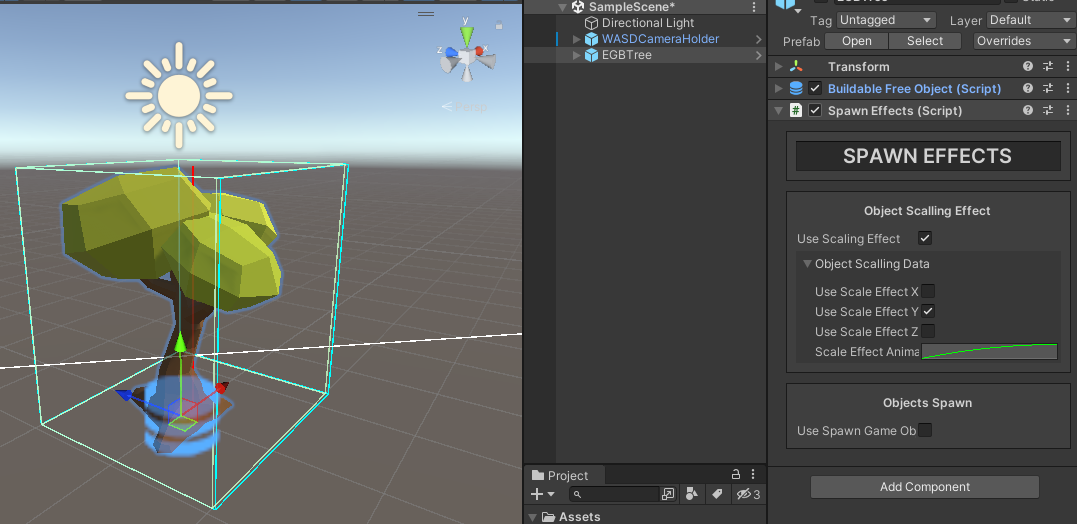The height and width of the screenshot is (524, 1077).
Task: Open the Project Search by Type filter
Action: point(692,494)
